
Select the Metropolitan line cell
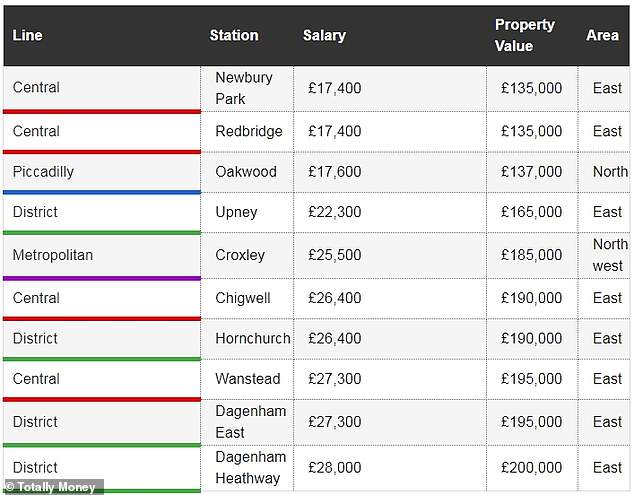point(52,255)
